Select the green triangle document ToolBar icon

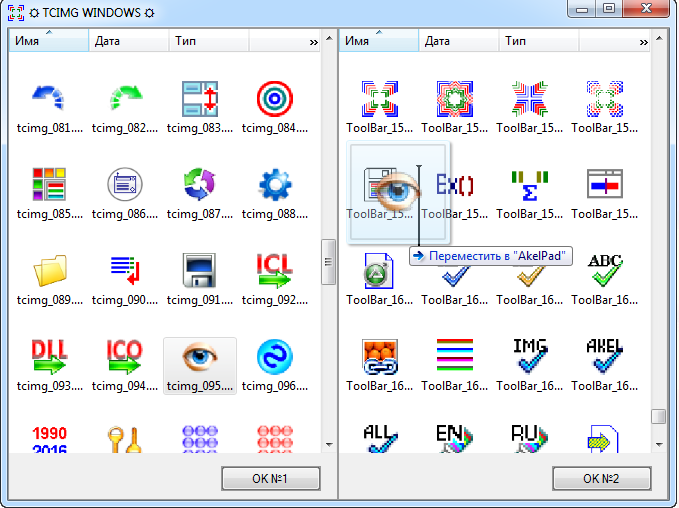pos(379,270)
